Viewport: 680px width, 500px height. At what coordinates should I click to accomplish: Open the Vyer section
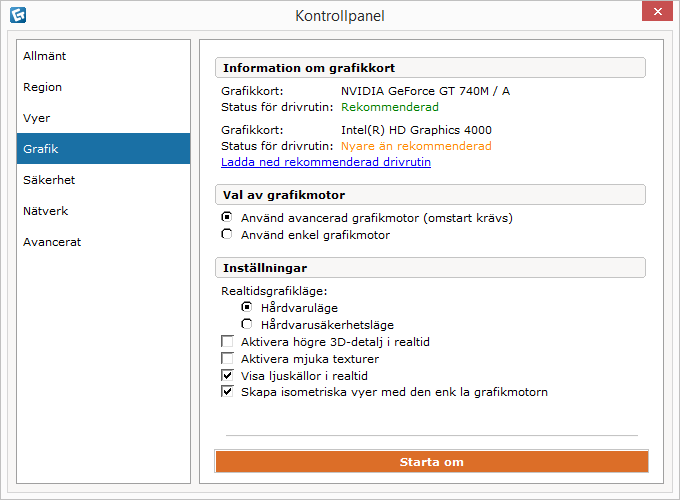(x=103, y=118)
